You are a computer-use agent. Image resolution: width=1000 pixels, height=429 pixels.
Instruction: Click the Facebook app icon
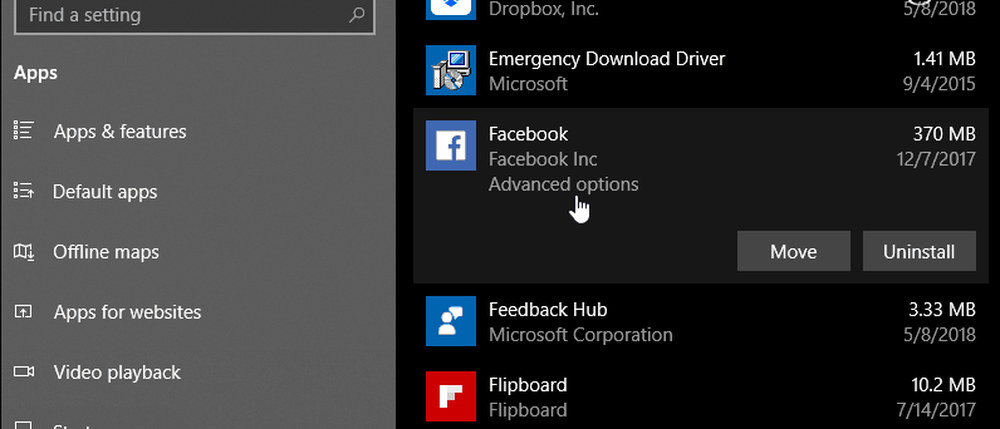click(450, 145)
